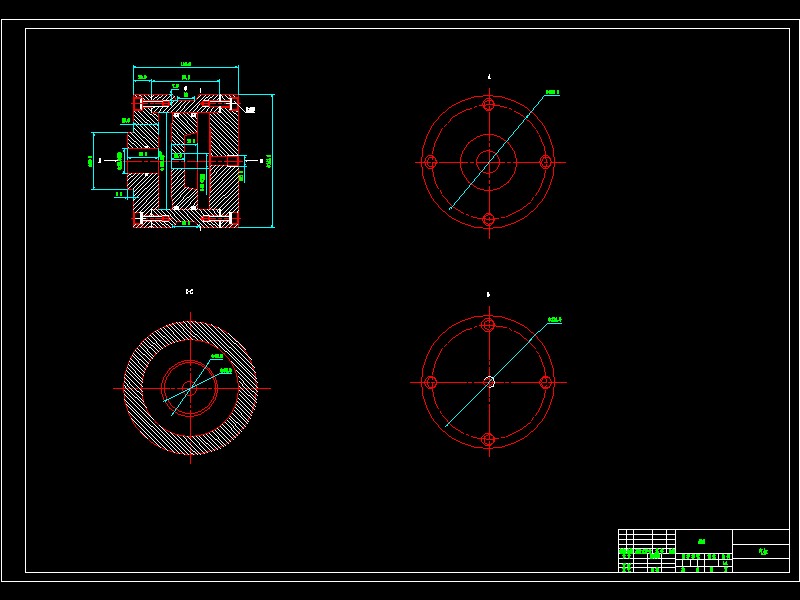Select the bottom-right circular end view
800x600 pixels.
click(488, 381)
